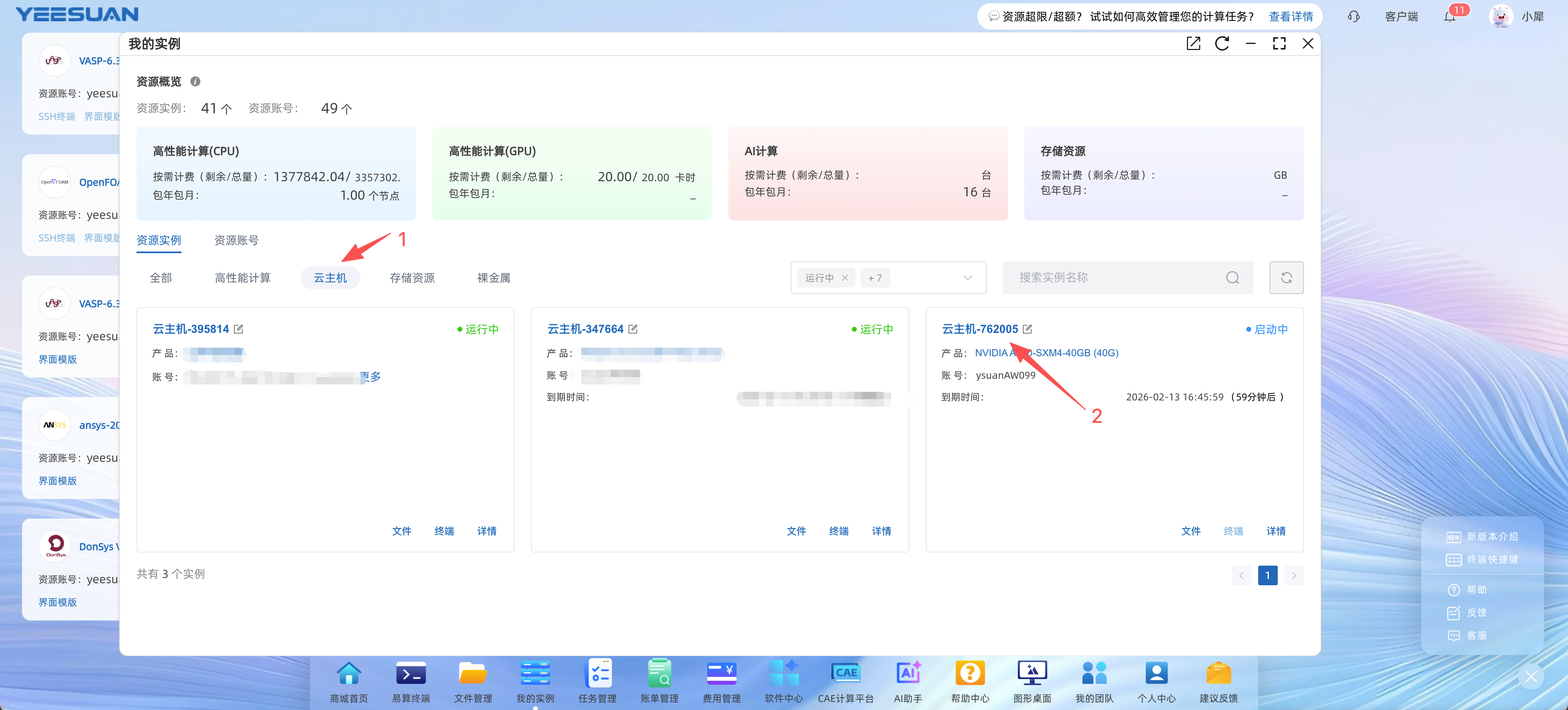Click 查看详情 link in banner
This screenshot has width=1568, height=710.
[x=1290, y=16]
